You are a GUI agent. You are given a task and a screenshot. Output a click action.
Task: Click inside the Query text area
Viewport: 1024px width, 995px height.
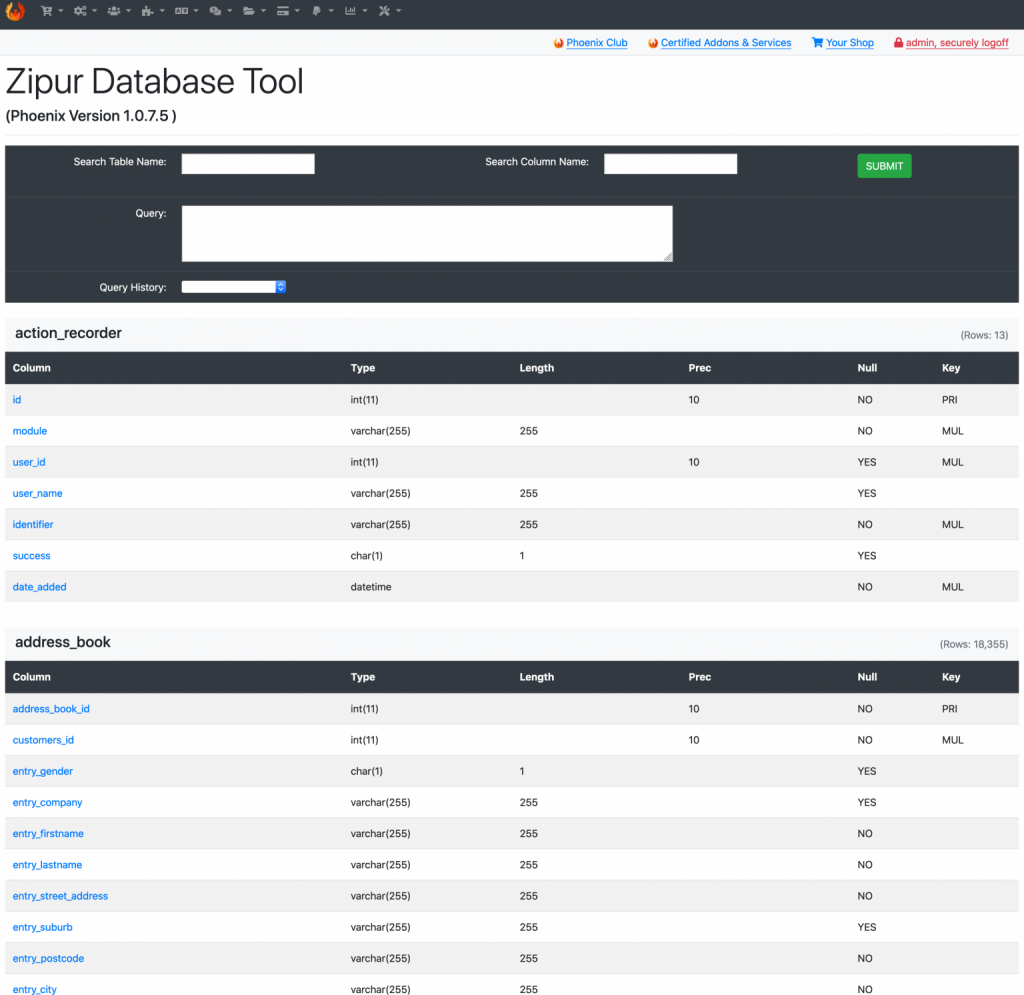(426, 234)
